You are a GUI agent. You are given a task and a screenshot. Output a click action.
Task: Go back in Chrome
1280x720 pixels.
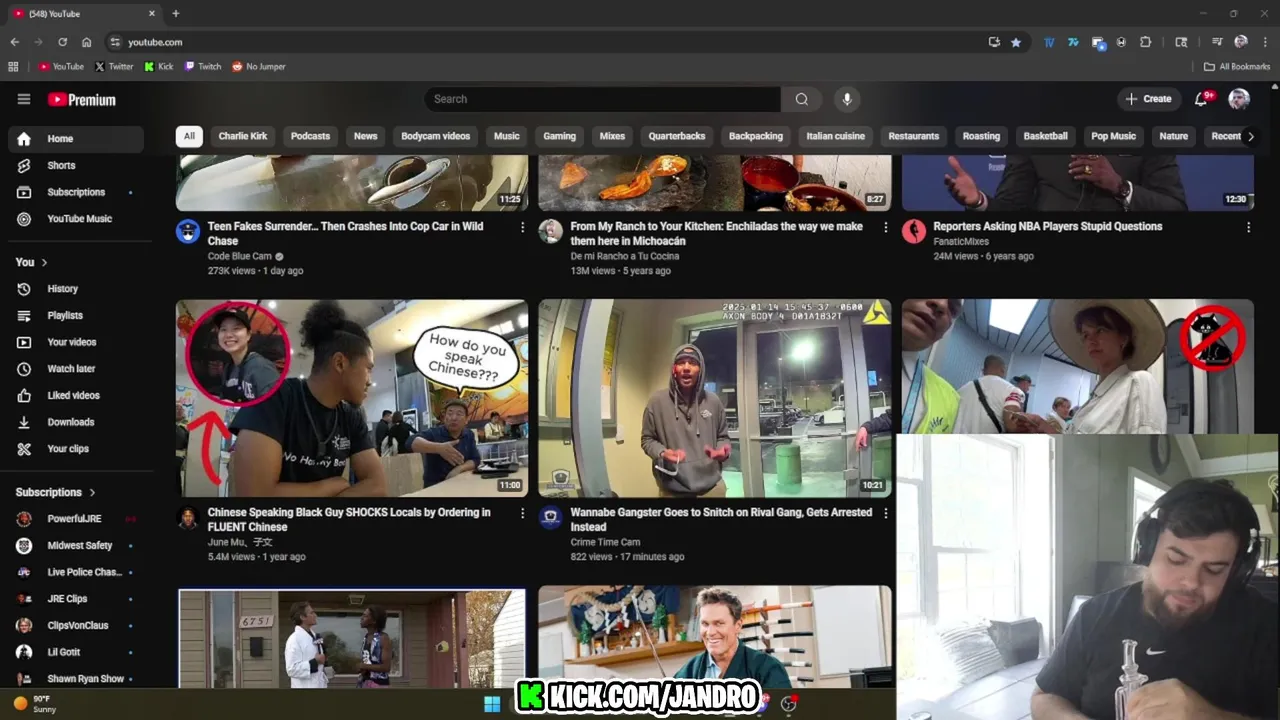(x=14, y=42)
